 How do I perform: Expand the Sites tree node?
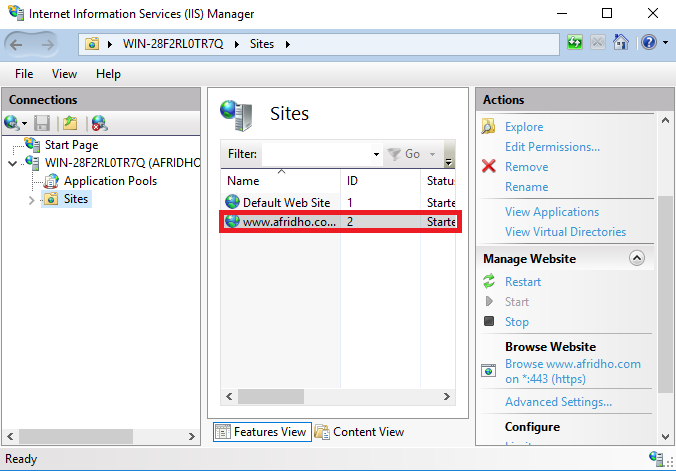click(31, 200)
